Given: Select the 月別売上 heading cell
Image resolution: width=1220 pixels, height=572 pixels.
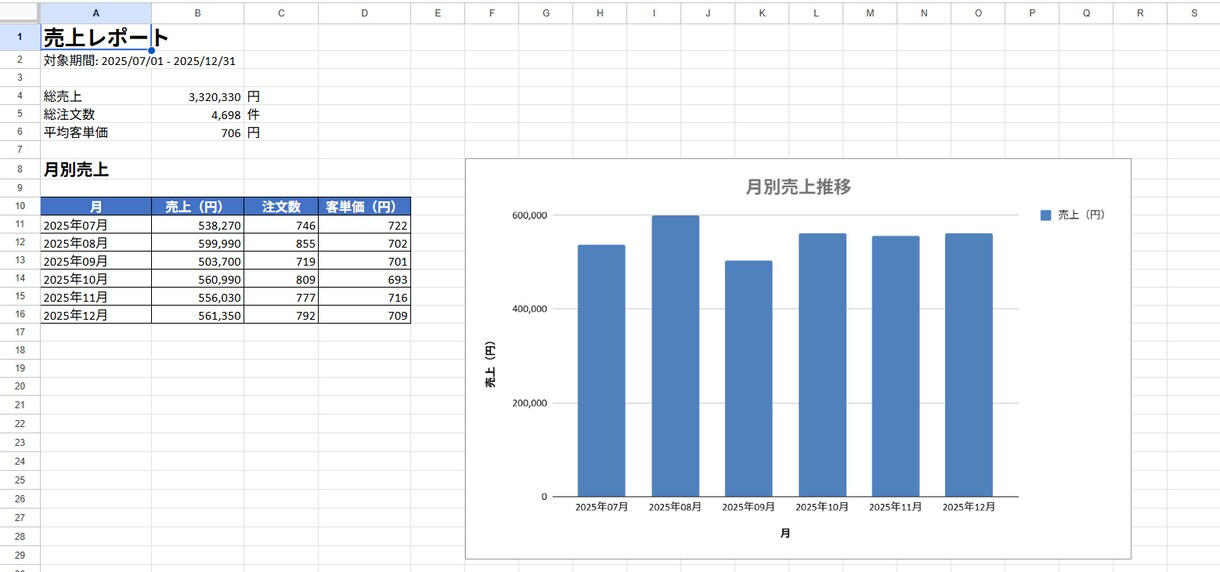Looking at the screenshot, I should (96, 170).
